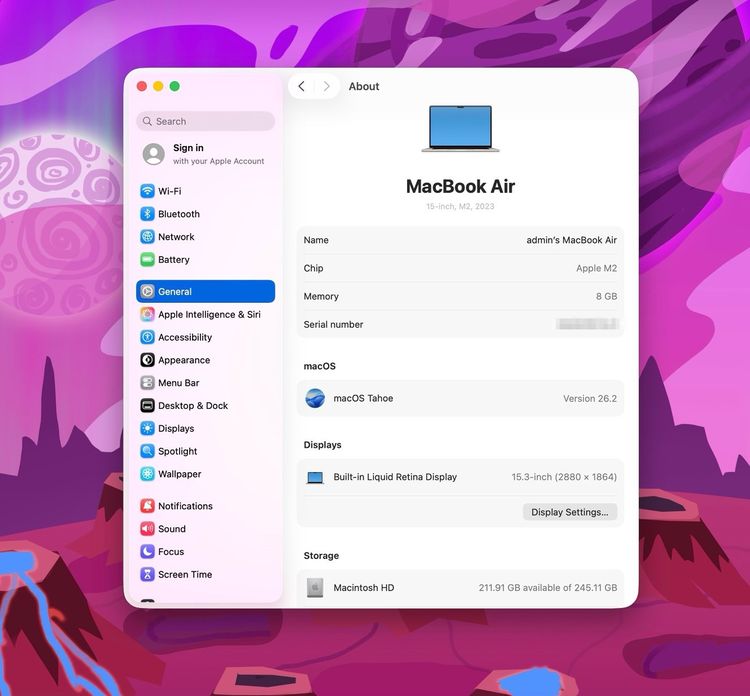Click Version 26.2 text
Screen dimensions: 750x696
[590, 398]
